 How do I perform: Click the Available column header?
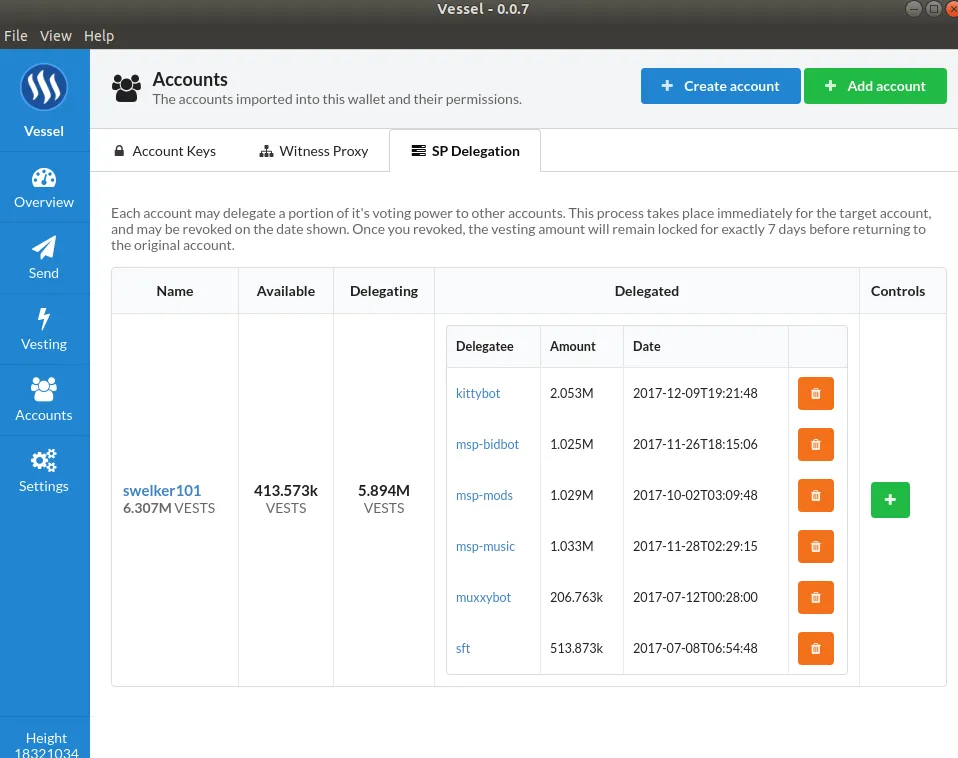pyautogui.click(x=286, y=291)
